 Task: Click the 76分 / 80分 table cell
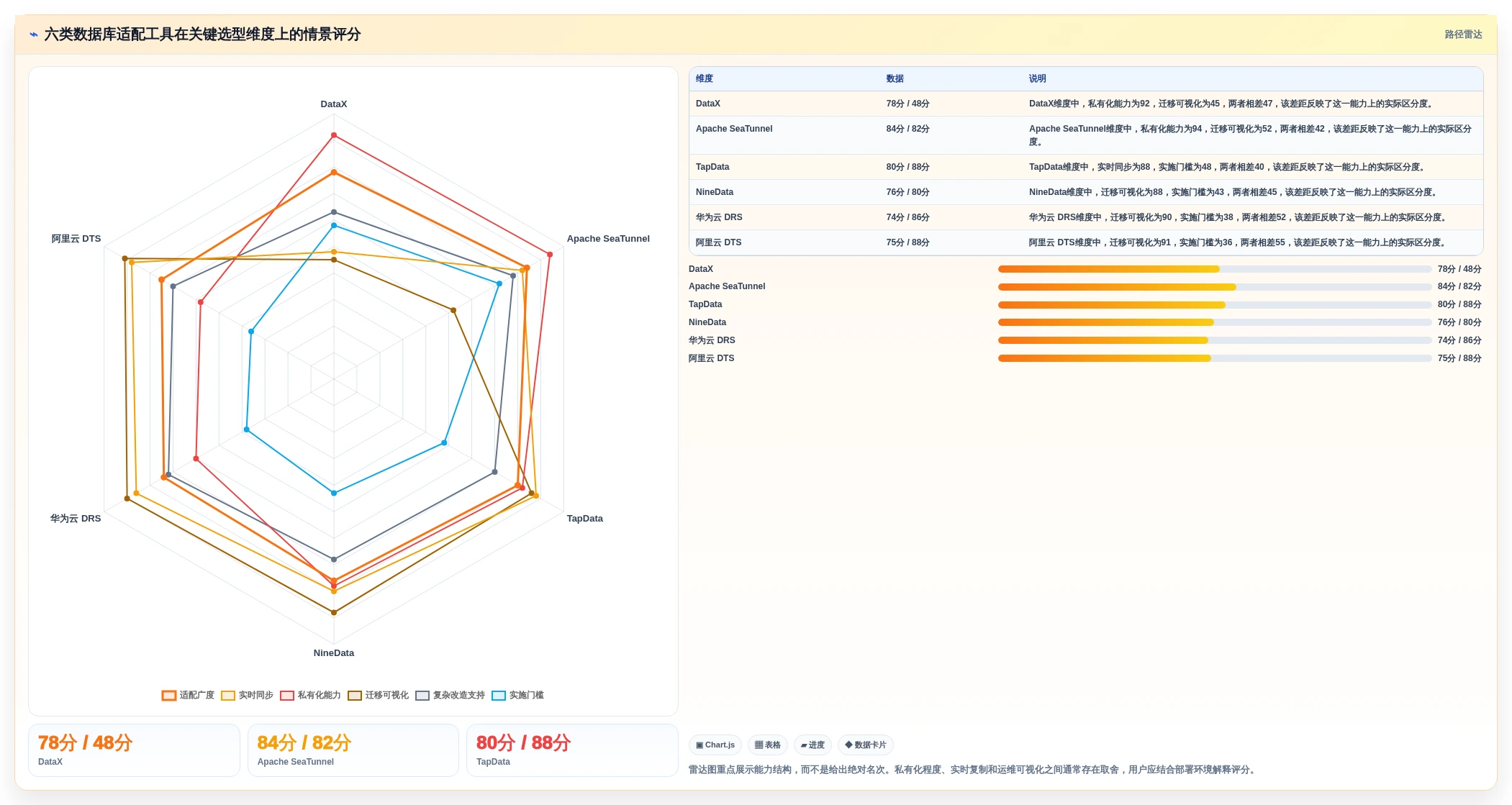pos(907,192)
